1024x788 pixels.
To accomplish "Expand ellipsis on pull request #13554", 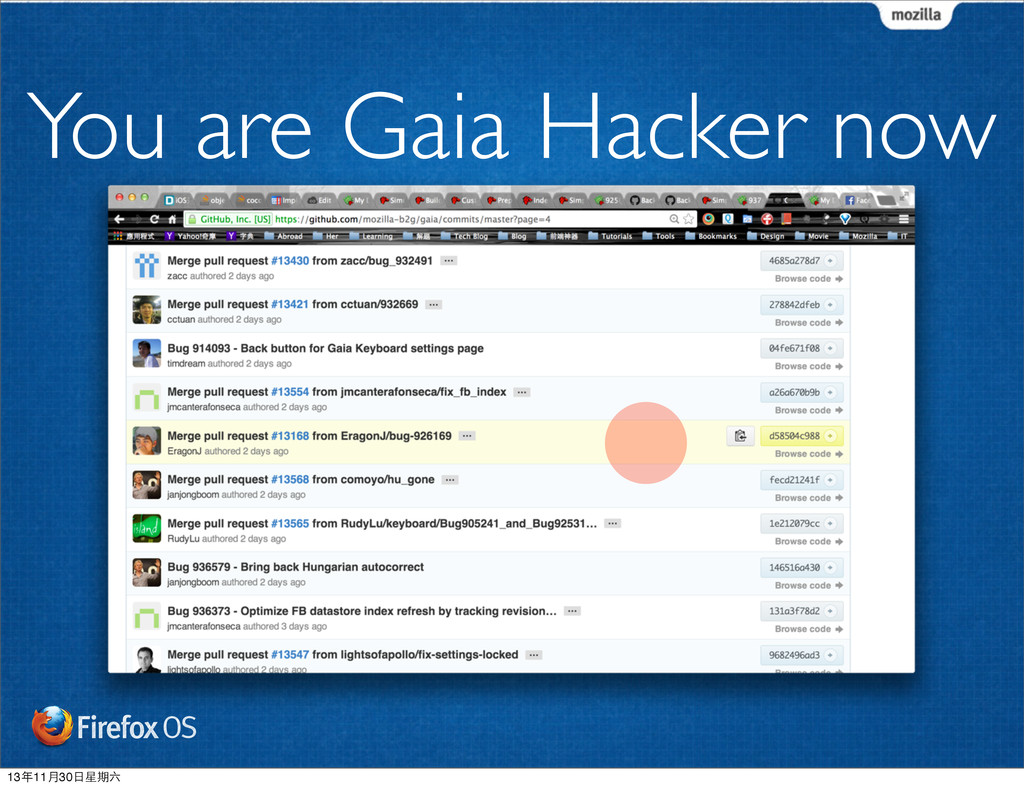I will click(x=522, y=392).
